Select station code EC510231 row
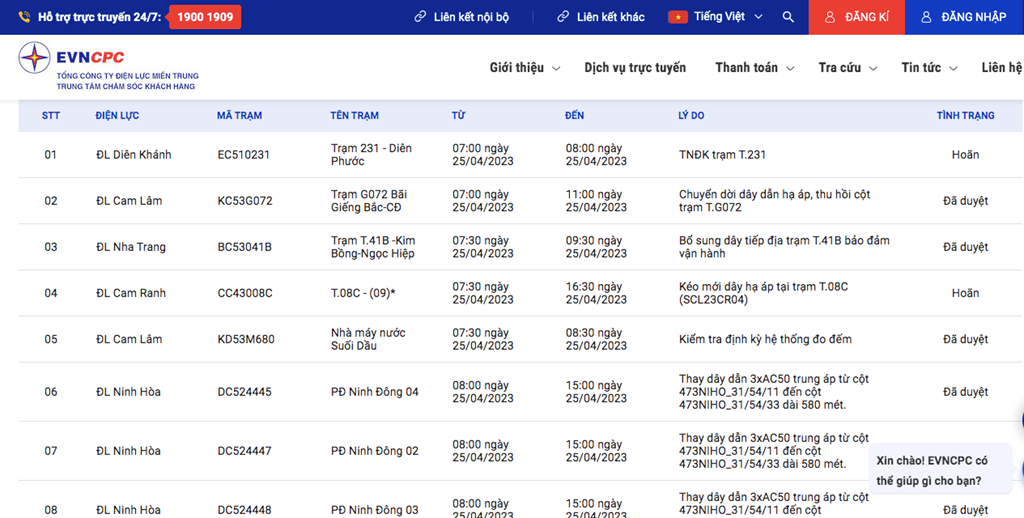The width and height of the screenshot is (1024, 518). pos(244,155)
